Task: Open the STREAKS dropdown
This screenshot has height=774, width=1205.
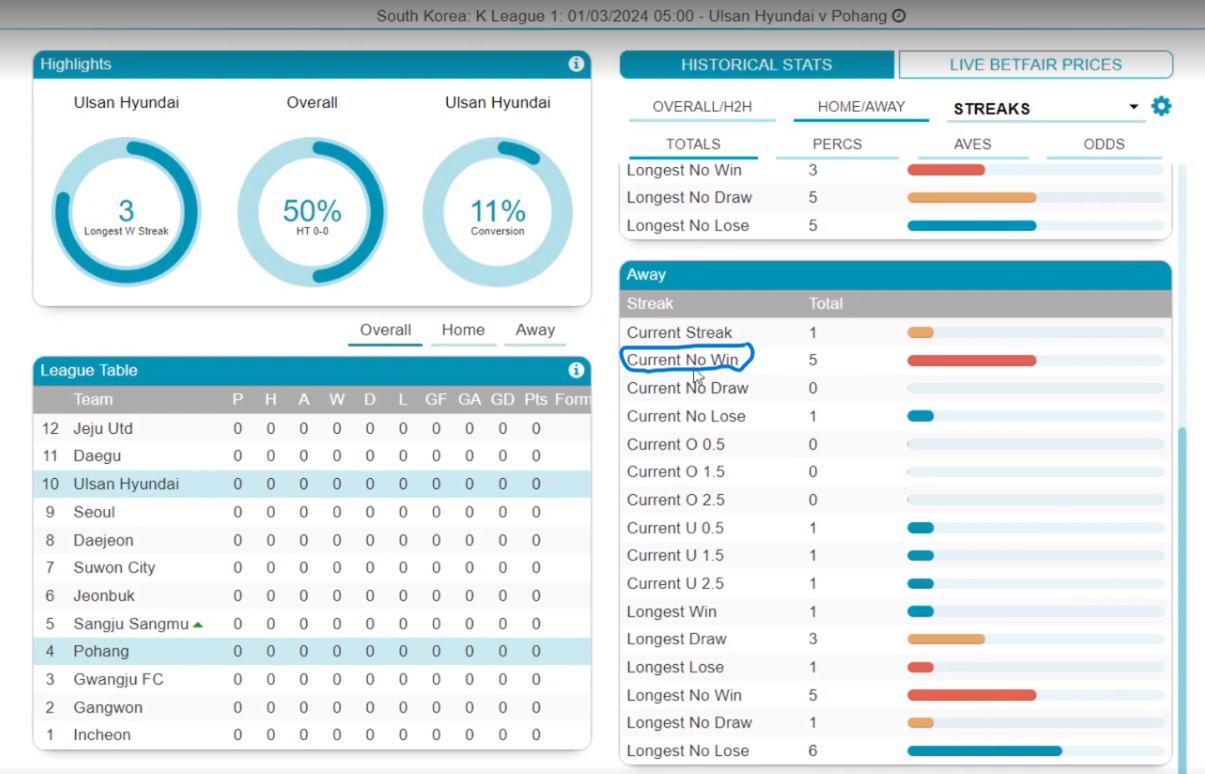Action: [1045, 108]
